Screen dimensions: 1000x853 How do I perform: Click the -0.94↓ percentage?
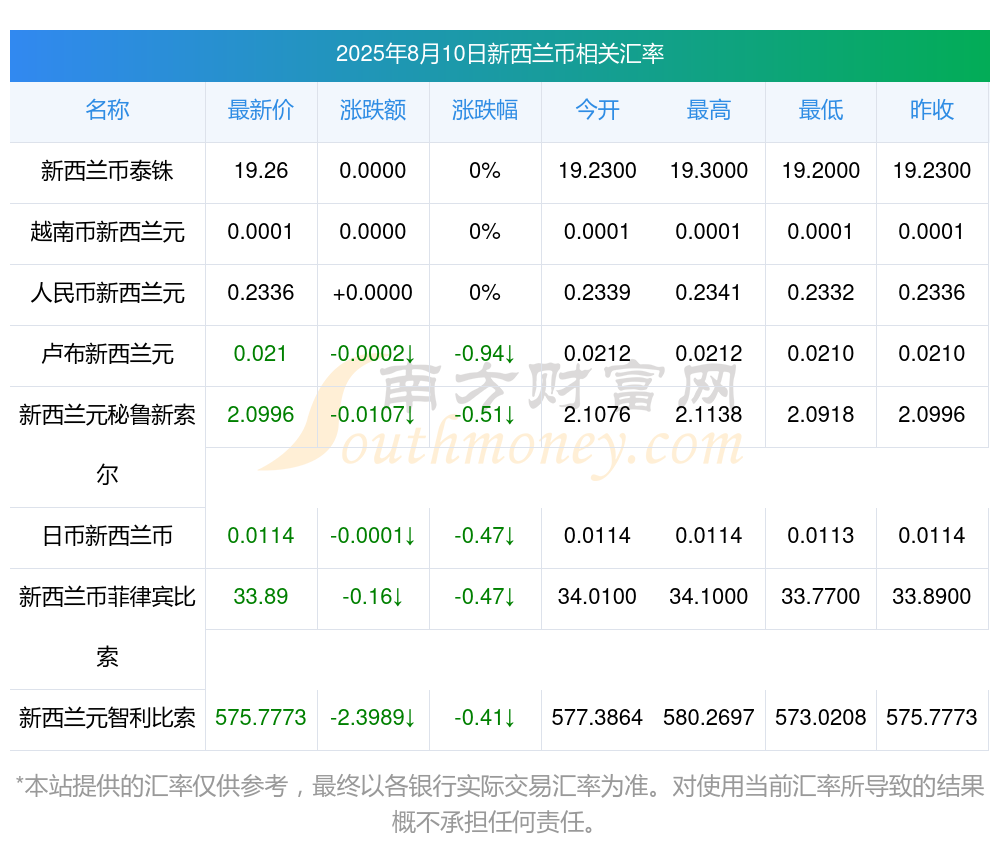pyautogui.click(x=485, y=354)
